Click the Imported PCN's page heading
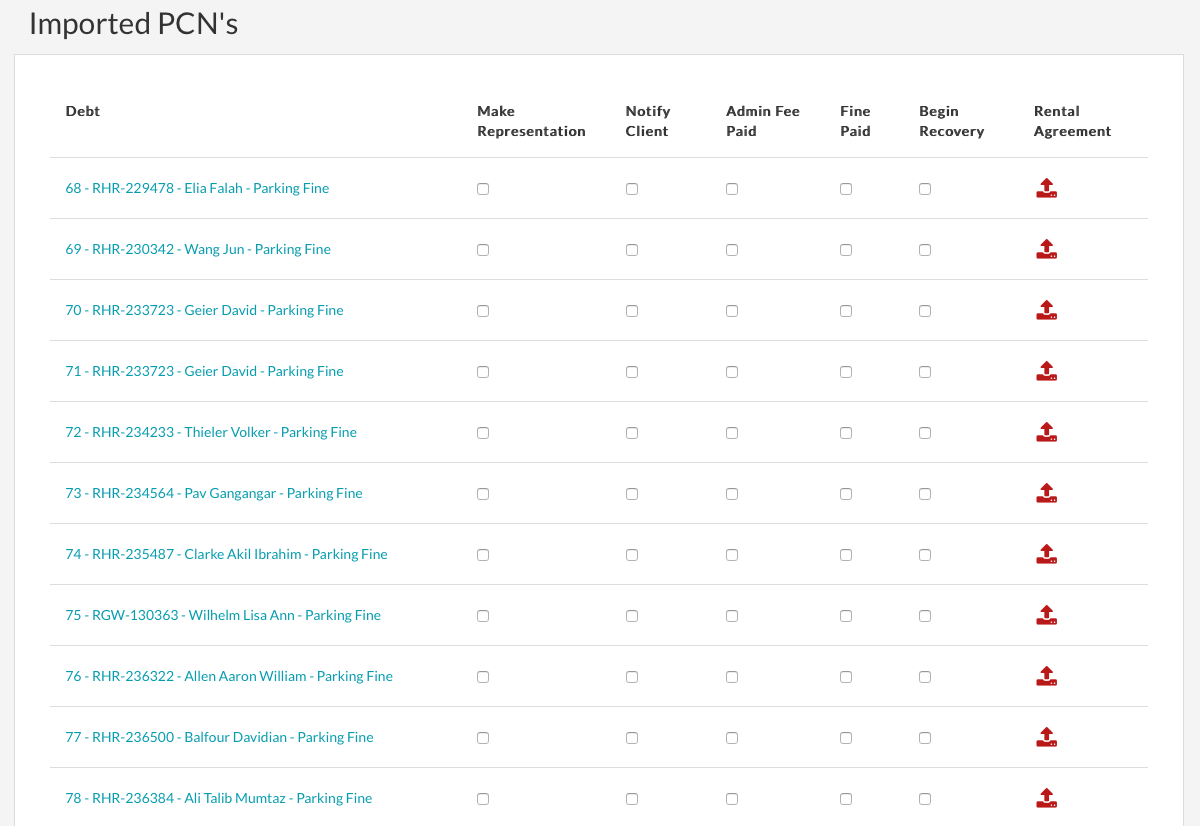1200x826 pixels. click(133, 24)
